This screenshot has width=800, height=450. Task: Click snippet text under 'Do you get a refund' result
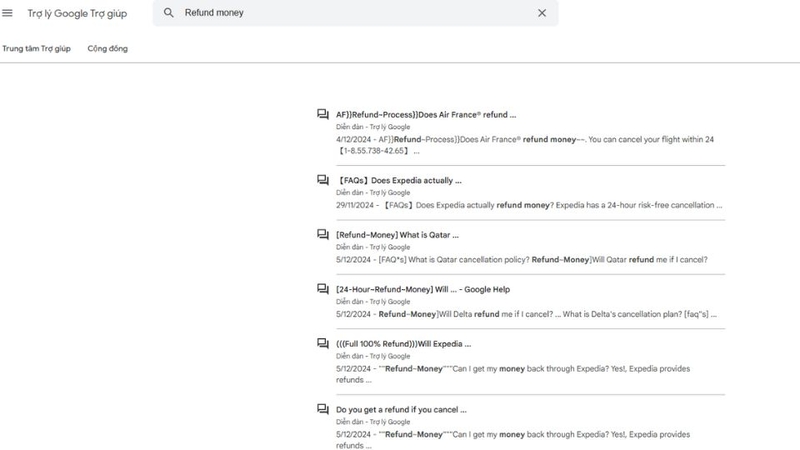pos(513,440)
